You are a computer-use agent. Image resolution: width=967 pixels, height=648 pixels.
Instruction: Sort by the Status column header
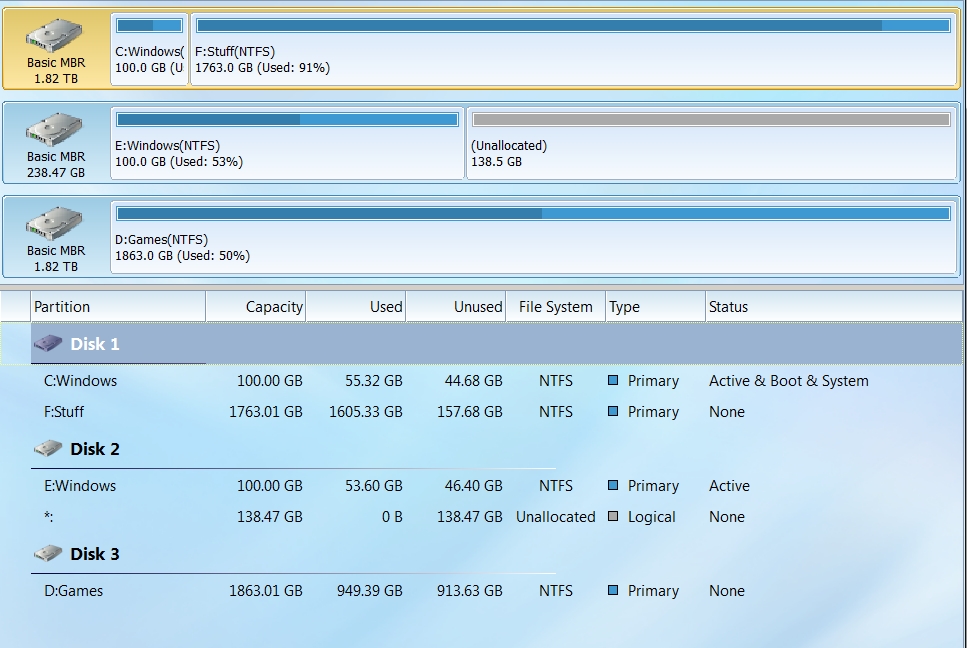(x=834, y=306)
